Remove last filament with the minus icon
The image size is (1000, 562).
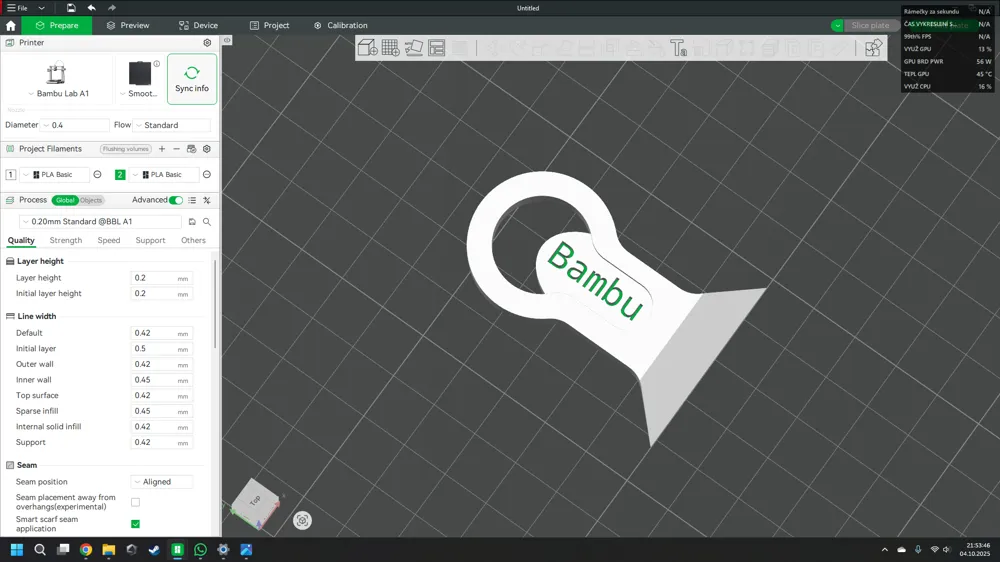click(177, 149)
